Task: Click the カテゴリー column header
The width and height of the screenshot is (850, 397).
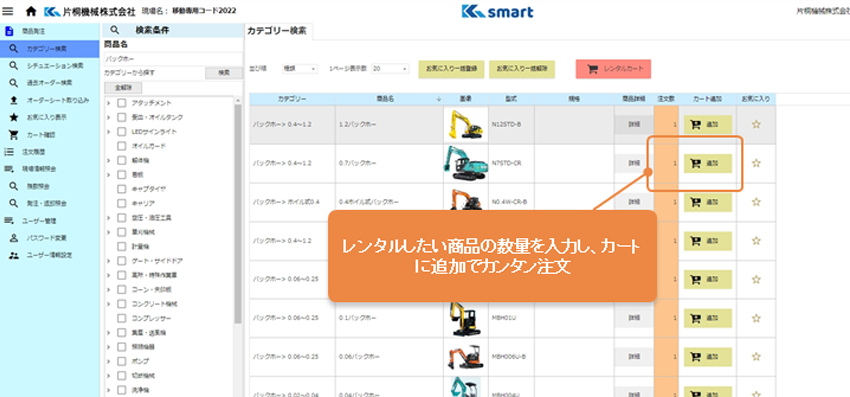Action: (x=292, y=99)
